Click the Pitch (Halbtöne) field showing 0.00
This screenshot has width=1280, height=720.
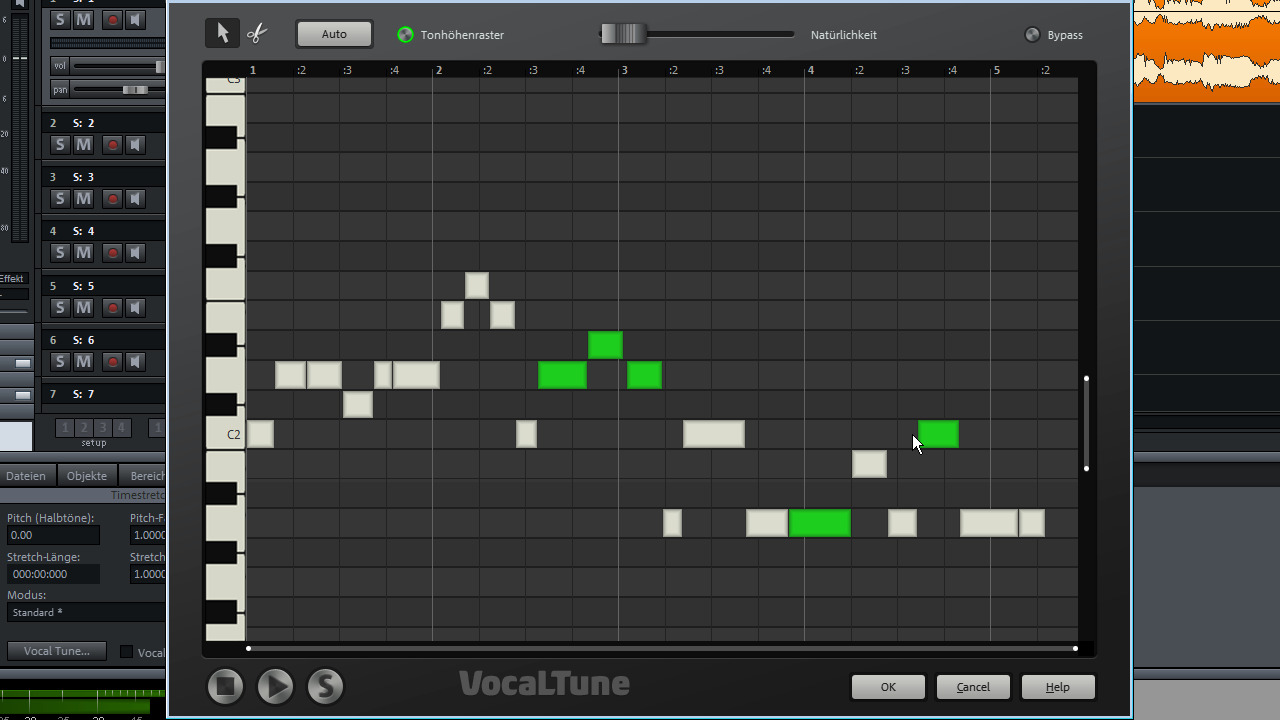tap(54, 535)
